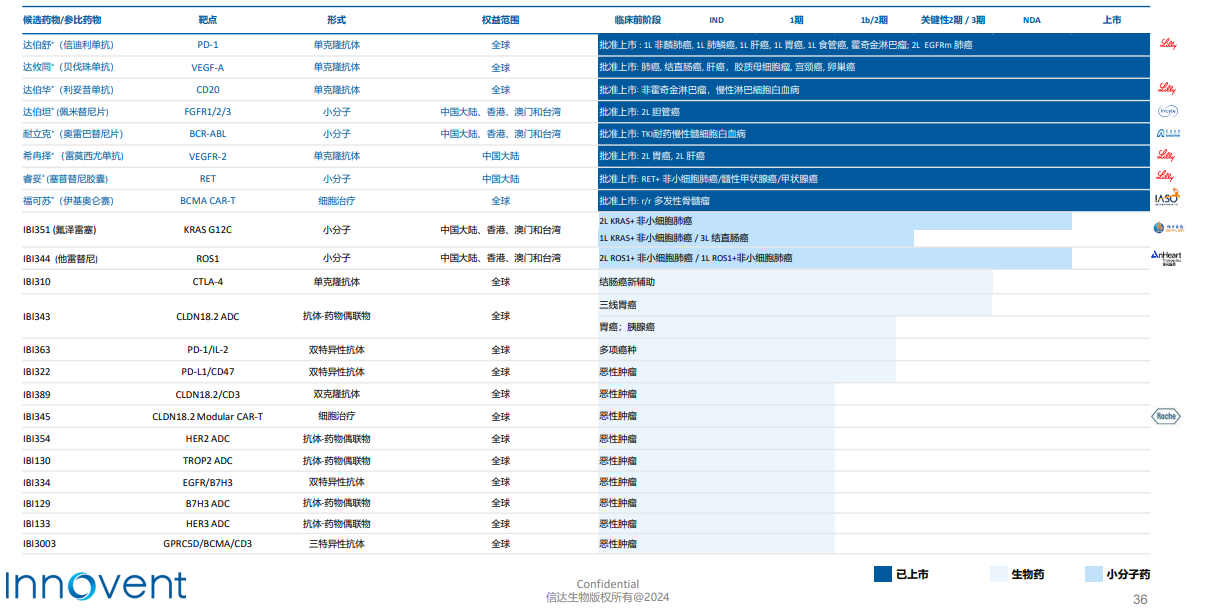Click the IBI310 row label

[36, 282]
